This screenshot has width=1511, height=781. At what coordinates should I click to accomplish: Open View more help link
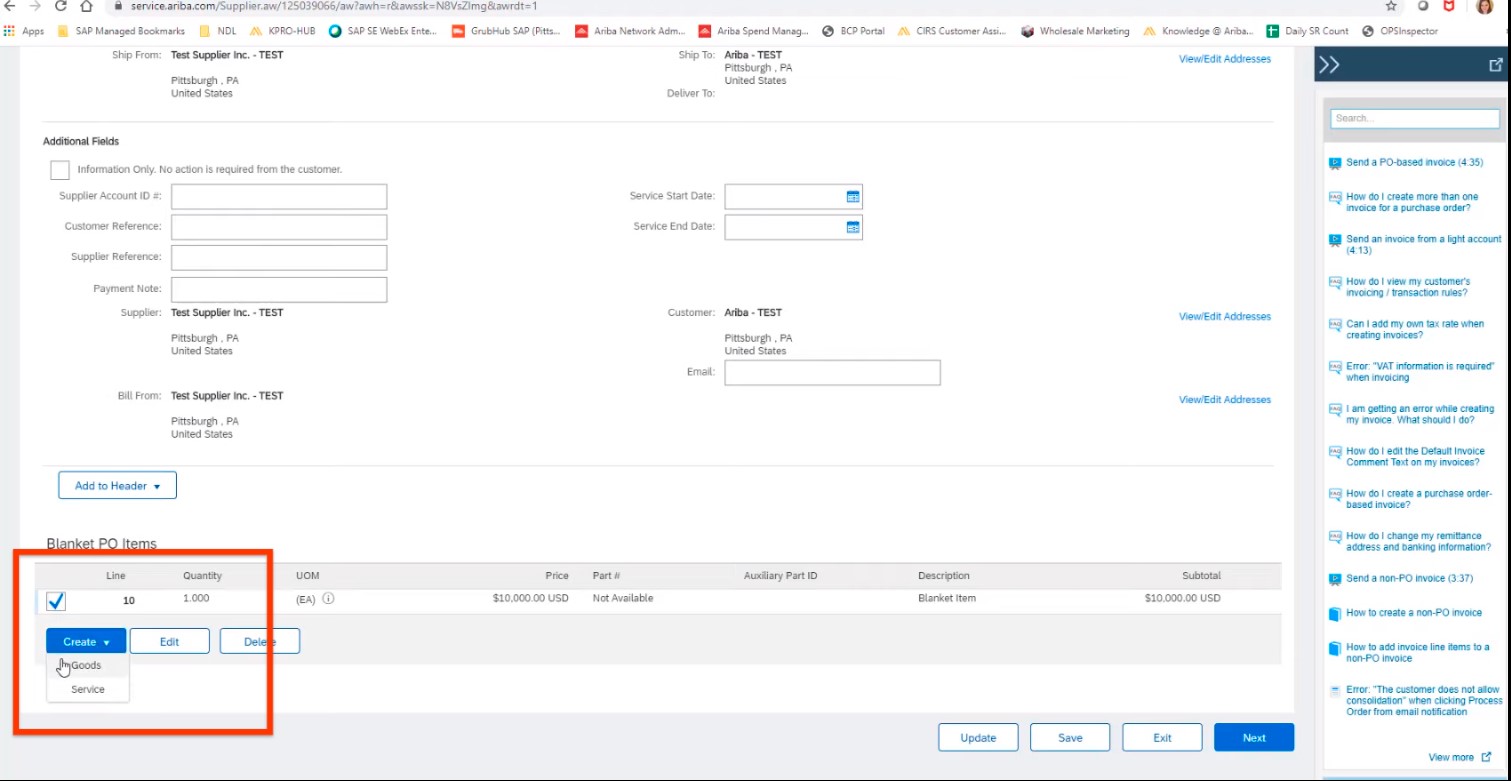click(1451, 757)
